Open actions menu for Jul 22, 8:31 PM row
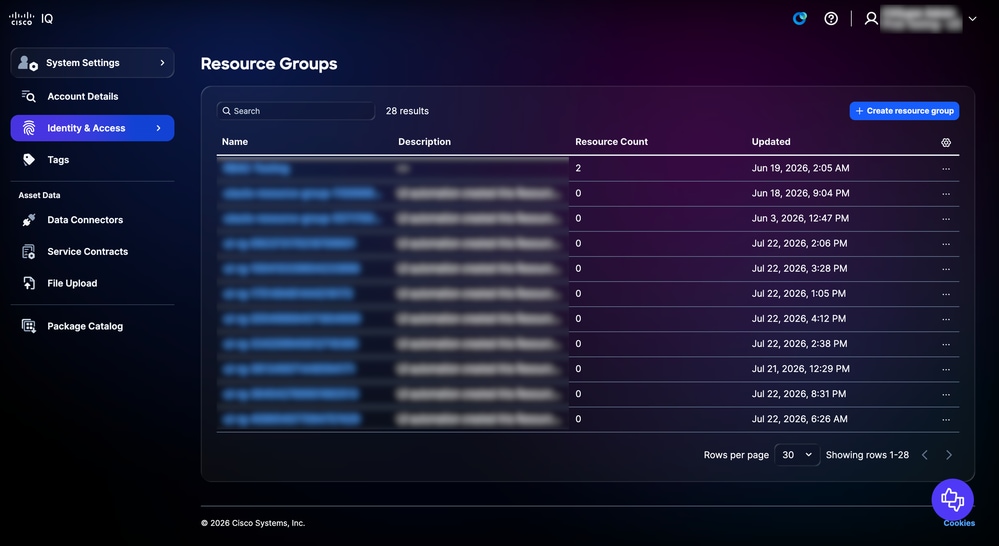This screenshot has height=546, width=999. (x=946, y=394)
